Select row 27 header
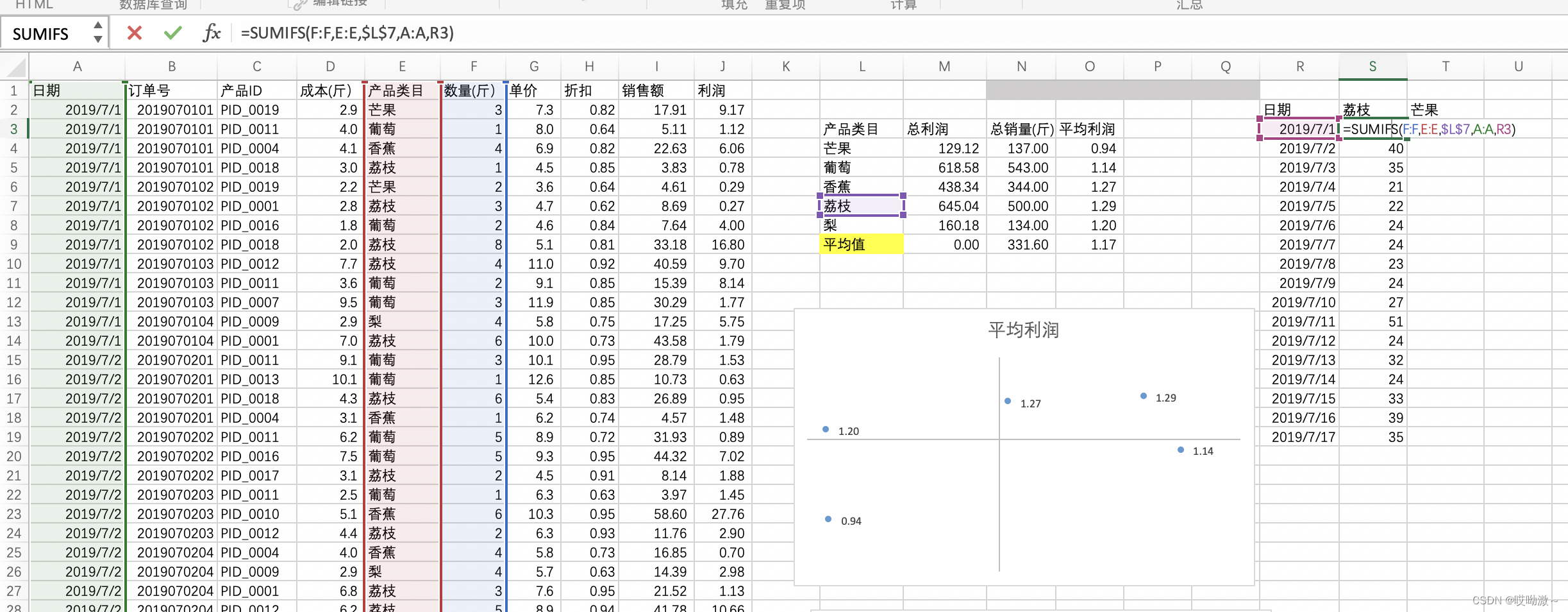 (14, 591)
